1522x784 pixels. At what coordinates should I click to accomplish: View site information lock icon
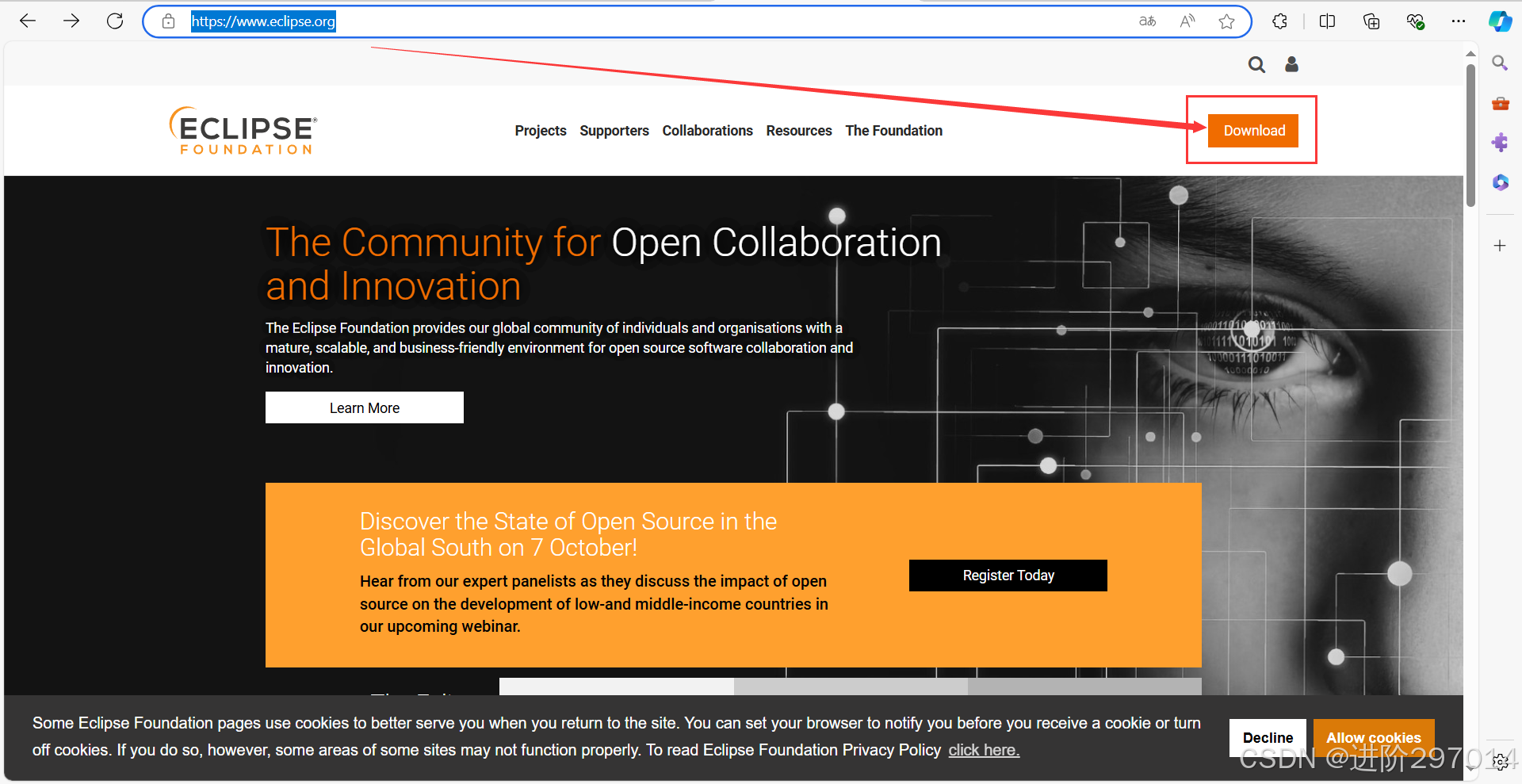point(168,21)
